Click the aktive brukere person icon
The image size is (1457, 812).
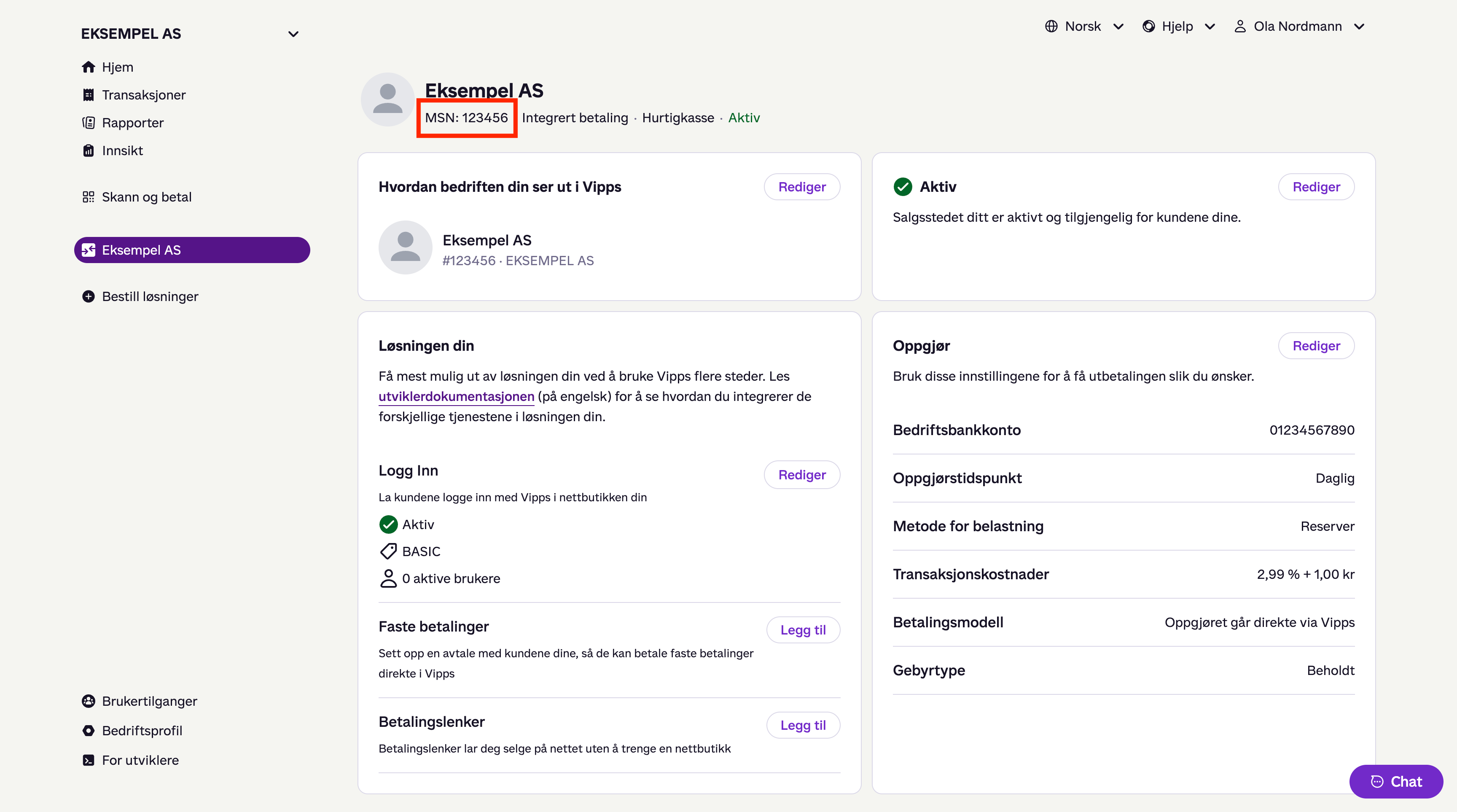point(388,578)
